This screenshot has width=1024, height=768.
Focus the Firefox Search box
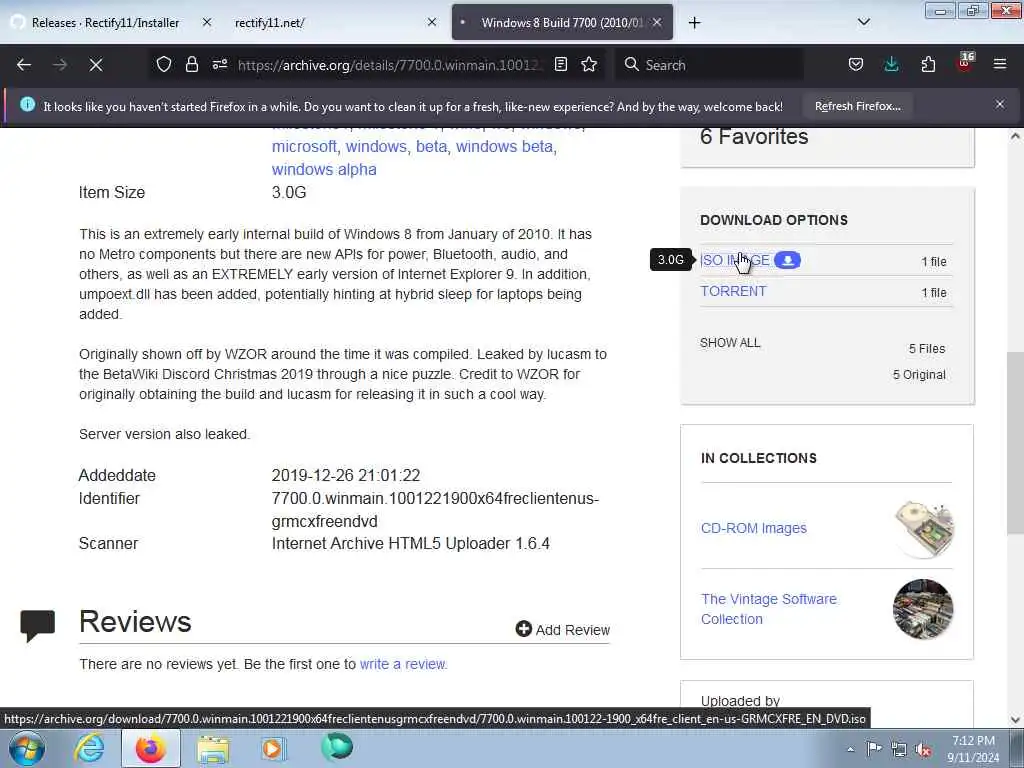pyautogui.click(x=709, y=65)
